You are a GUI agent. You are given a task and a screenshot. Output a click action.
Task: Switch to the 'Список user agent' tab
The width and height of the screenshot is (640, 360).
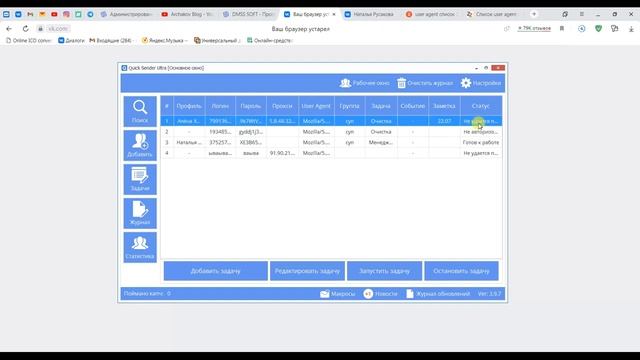pyautogui.click(x=491, y=14)
